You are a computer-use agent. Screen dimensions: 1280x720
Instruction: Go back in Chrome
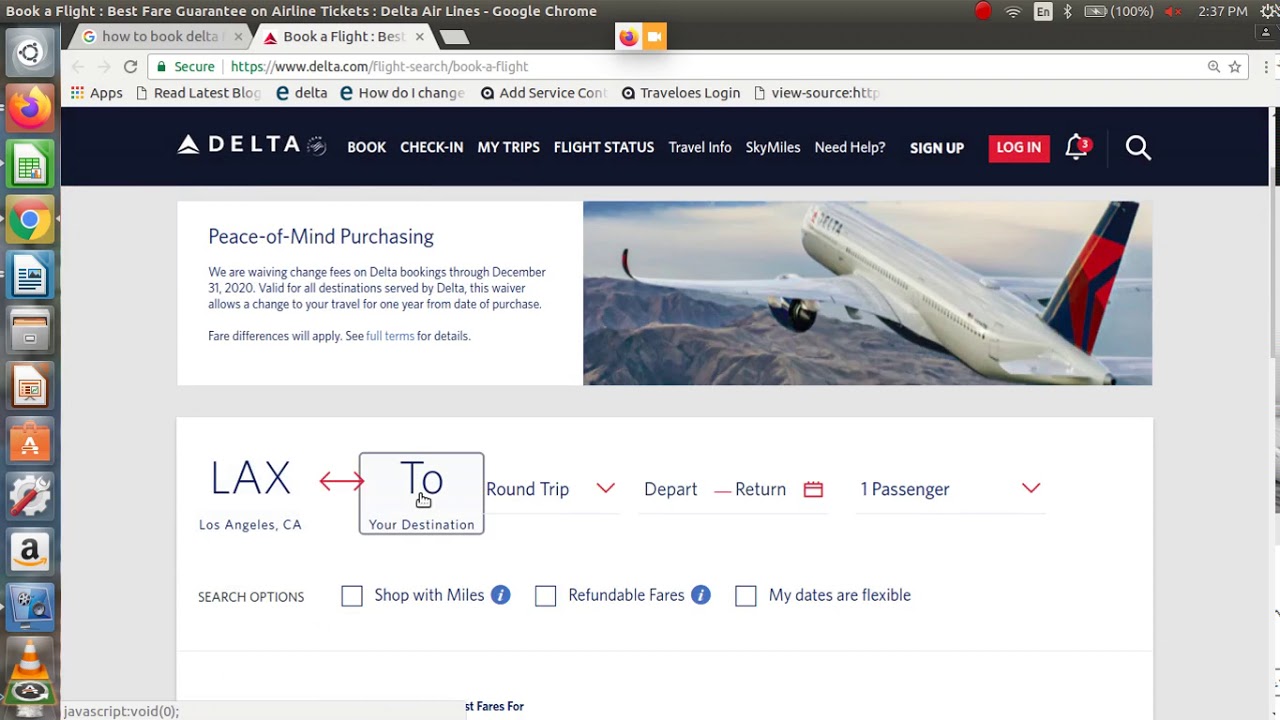[x=78, y=66]
